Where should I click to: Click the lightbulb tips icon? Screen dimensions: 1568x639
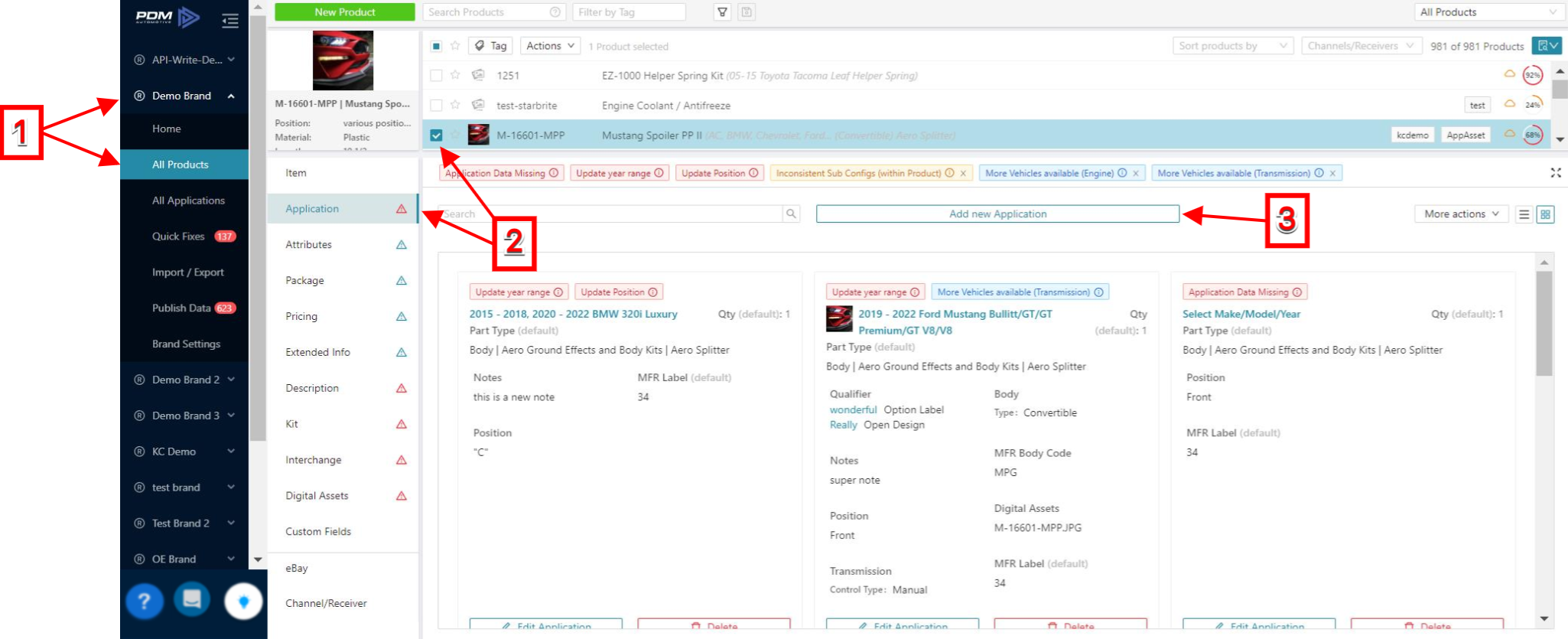(243, 602)
